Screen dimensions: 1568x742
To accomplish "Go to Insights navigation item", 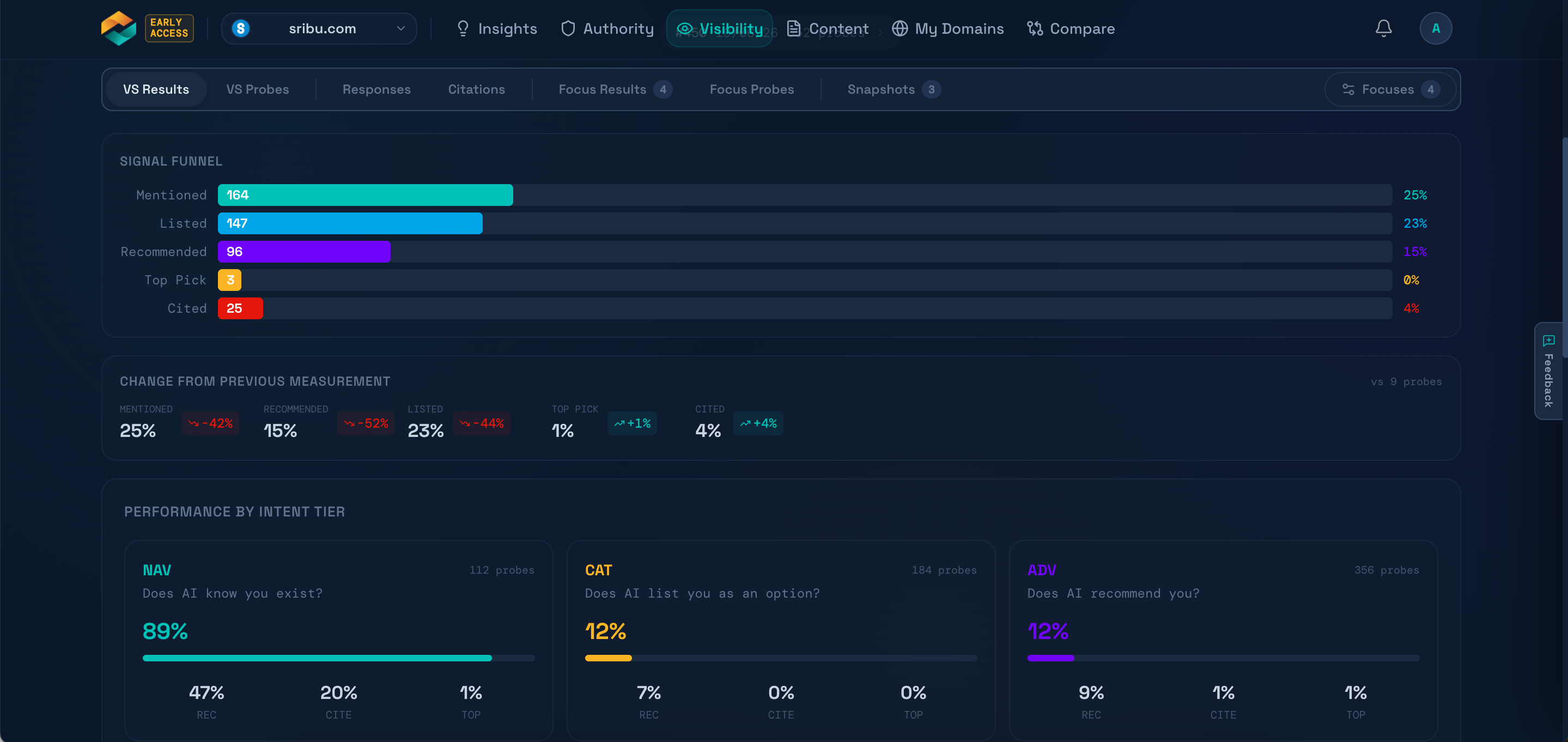I will tap(496, 29).
